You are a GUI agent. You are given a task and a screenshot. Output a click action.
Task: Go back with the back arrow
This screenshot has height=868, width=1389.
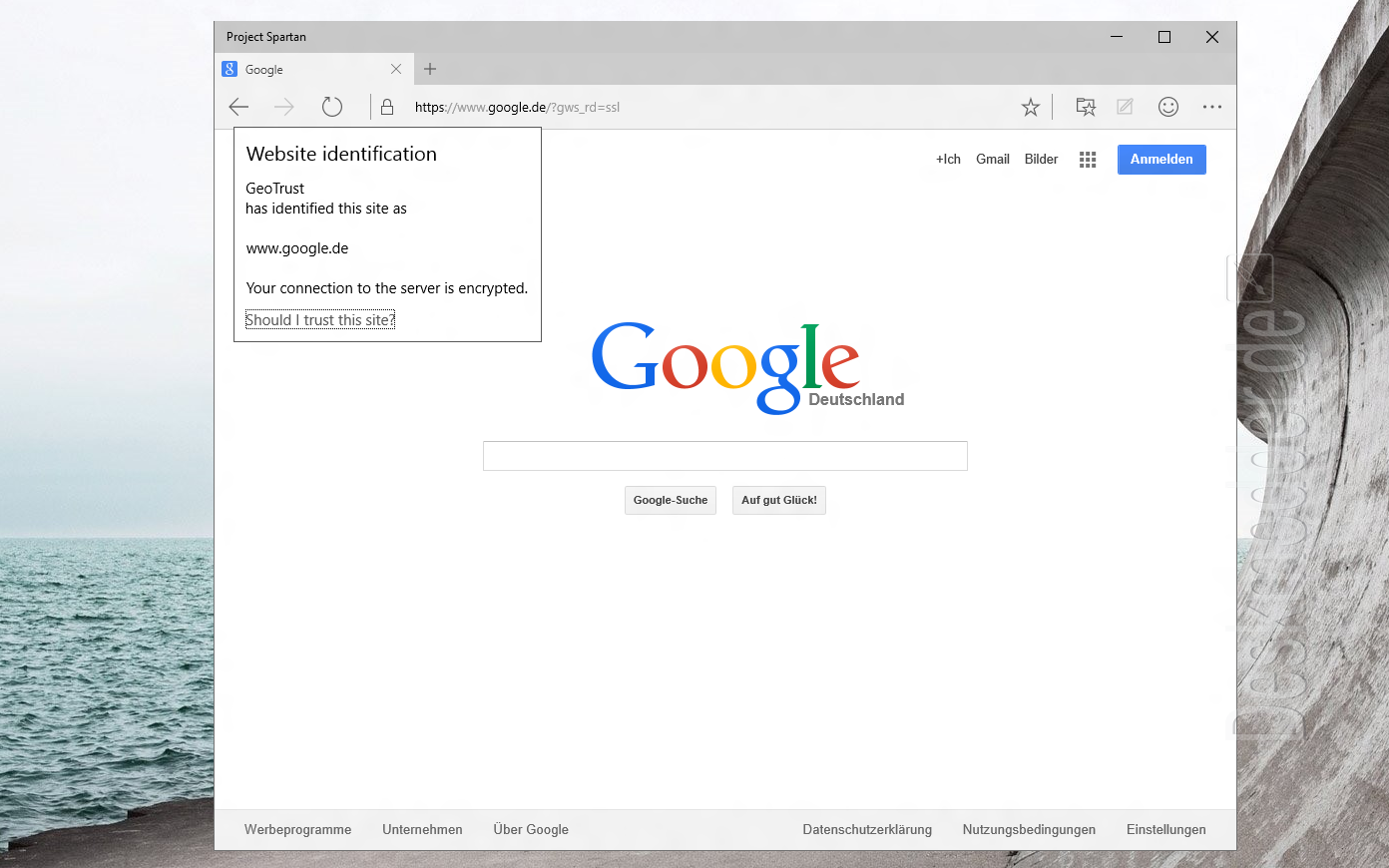tap(238, 107)
